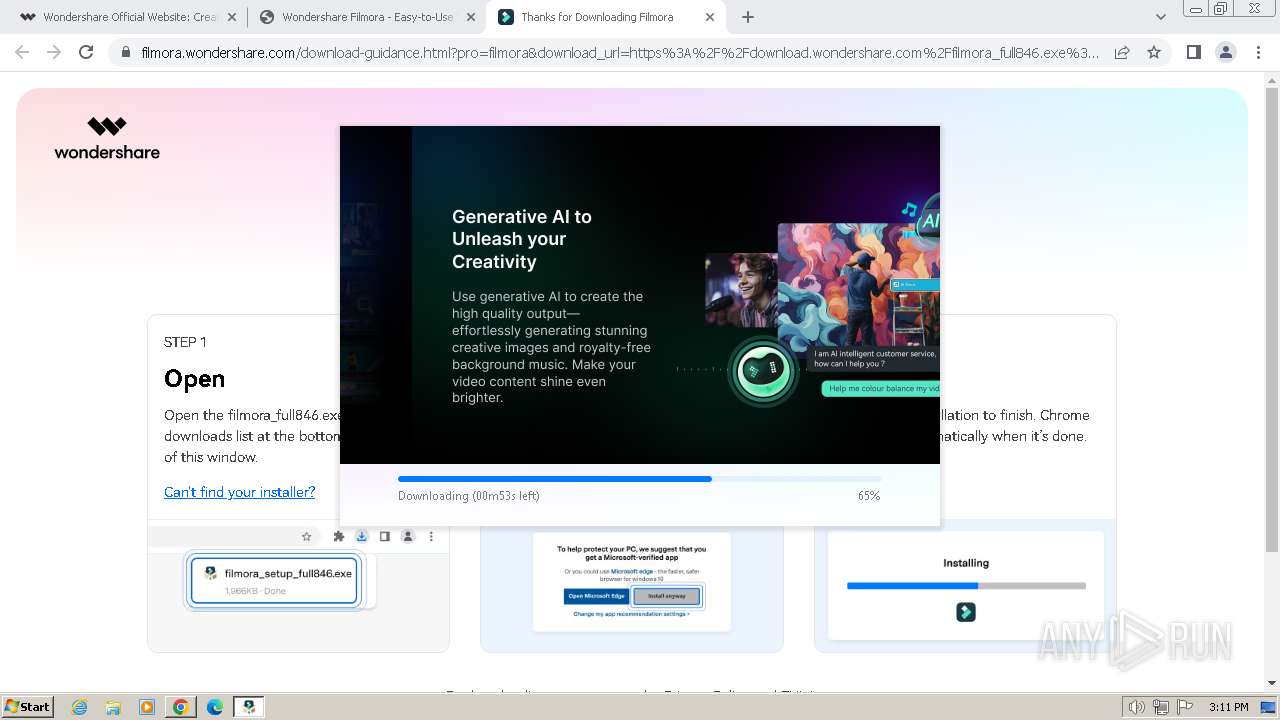The width and height of the screenshot is (1280, 720).
Task: Click the installer download progress bar
Action: 639,479
